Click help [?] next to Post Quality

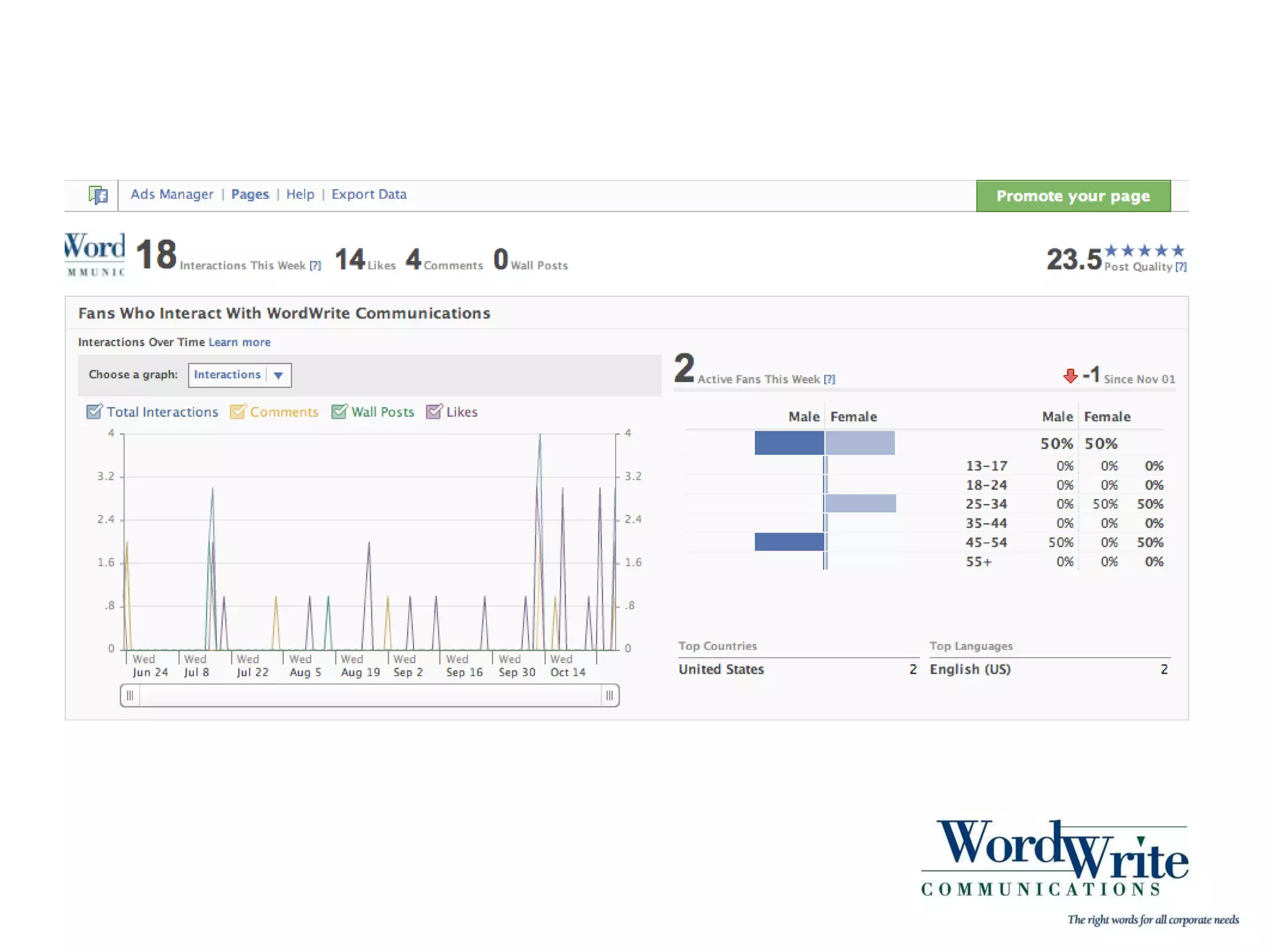(1181, 267)
